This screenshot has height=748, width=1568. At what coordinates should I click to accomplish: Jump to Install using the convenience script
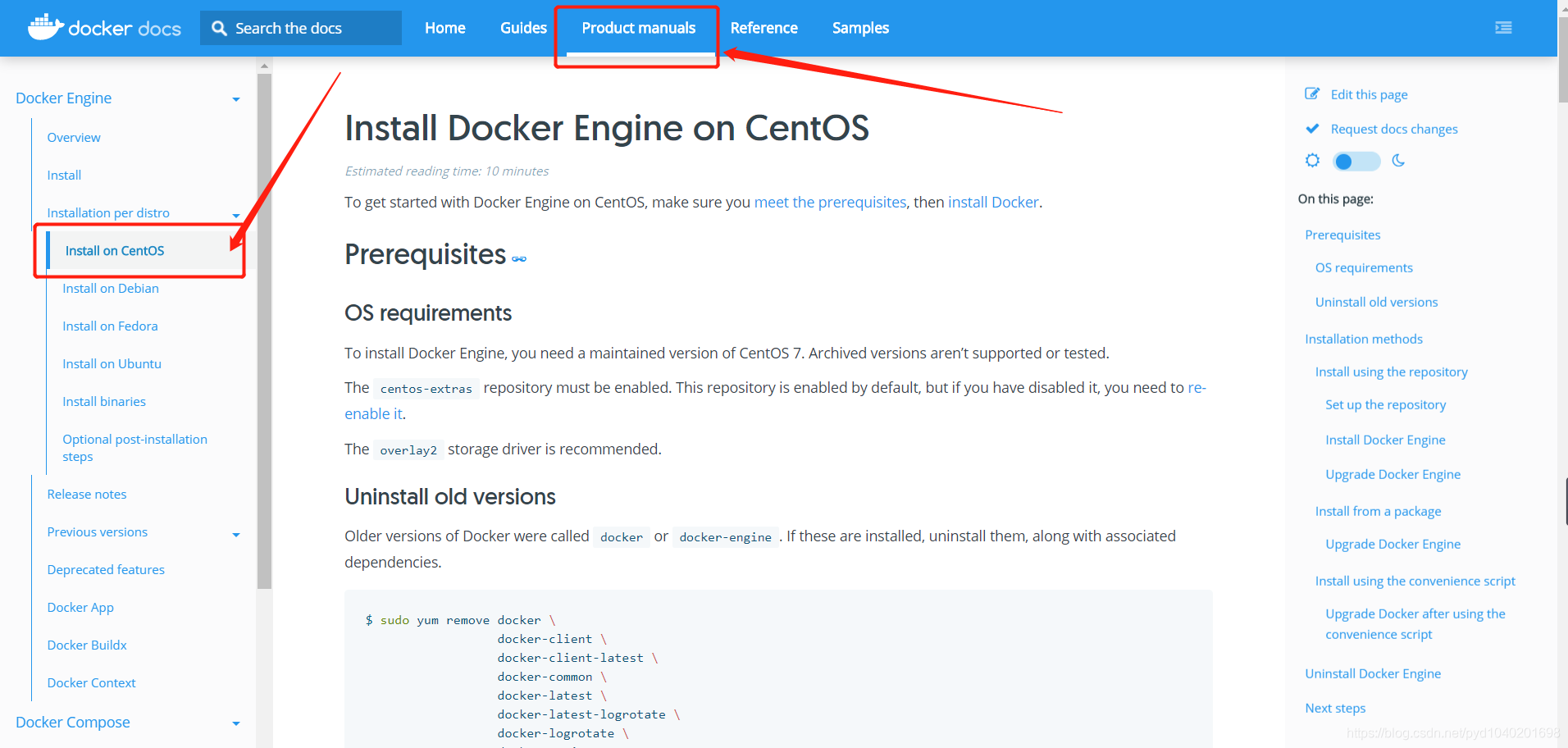click(1415, 581)
